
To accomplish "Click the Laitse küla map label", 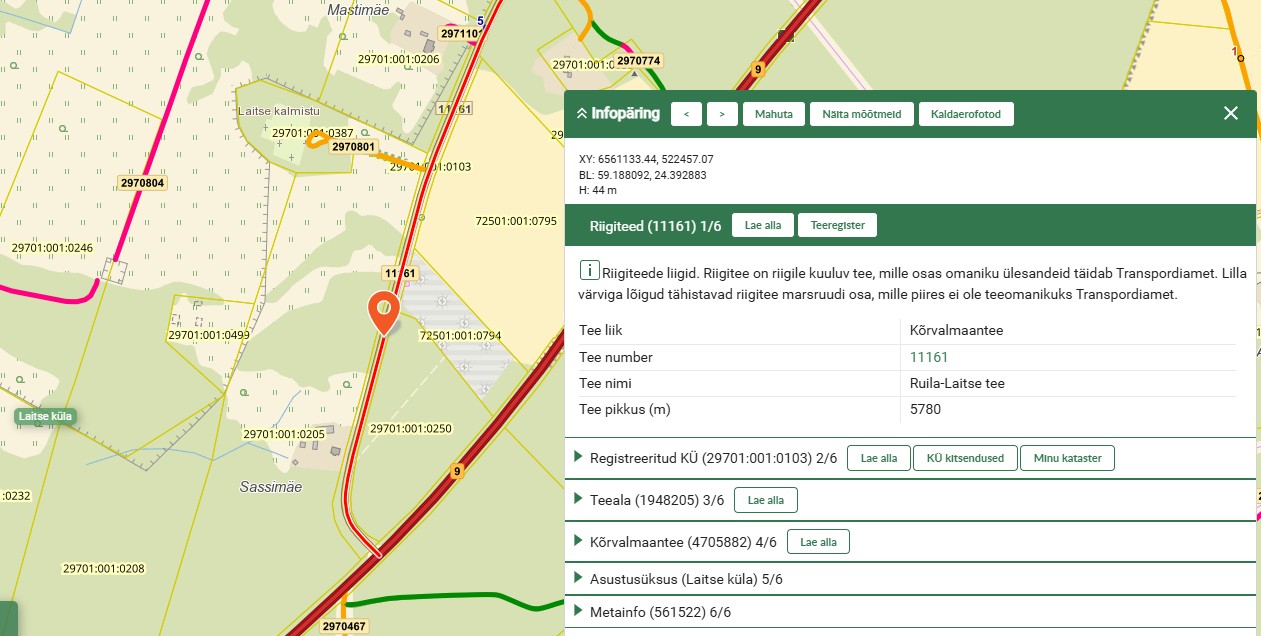I will click(x=46, y=416).
